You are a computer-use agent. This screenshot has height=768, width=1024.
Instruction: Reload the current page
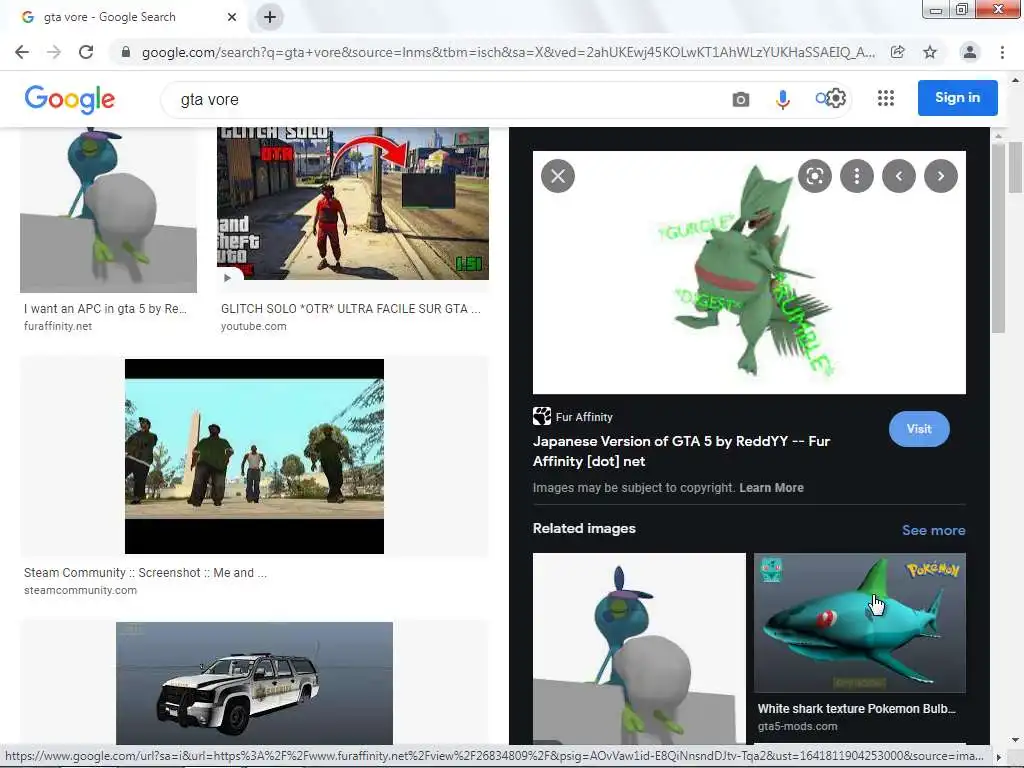86,52
